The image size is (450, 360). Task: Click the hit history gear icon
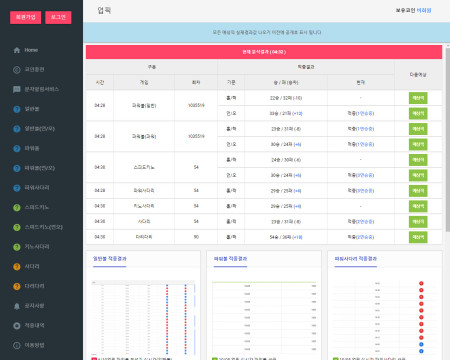coord(17,326)
